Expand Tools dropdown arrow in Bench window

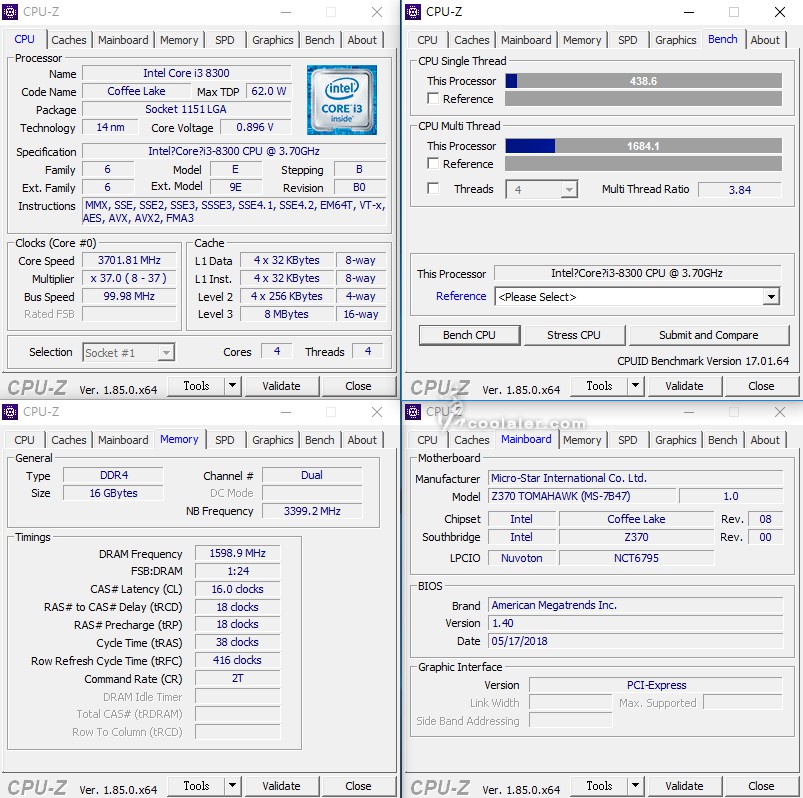point(636,386)
